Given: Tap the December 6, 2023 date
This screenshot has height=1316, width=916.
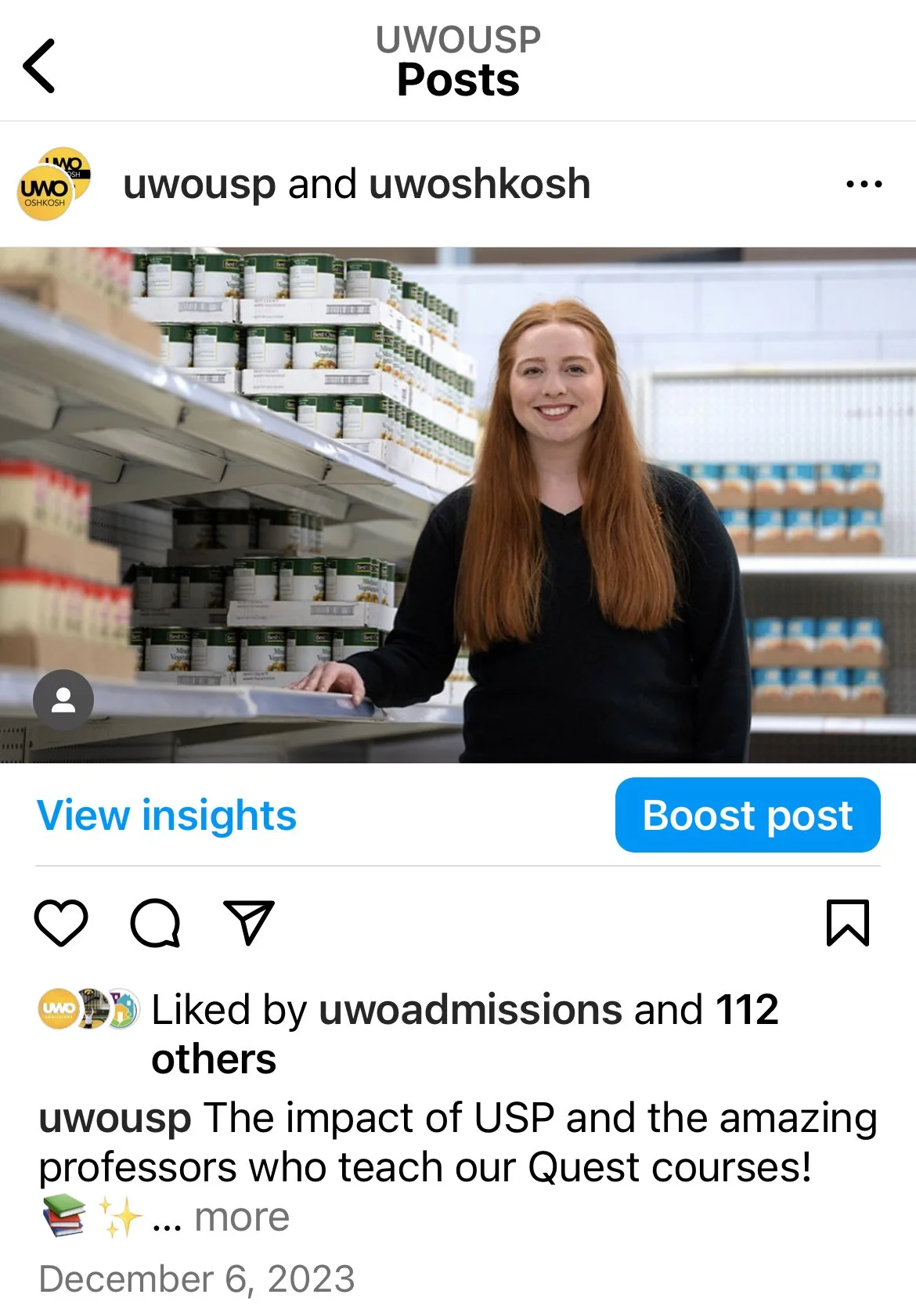Looking at the screenshot, I should point(197,1279).
